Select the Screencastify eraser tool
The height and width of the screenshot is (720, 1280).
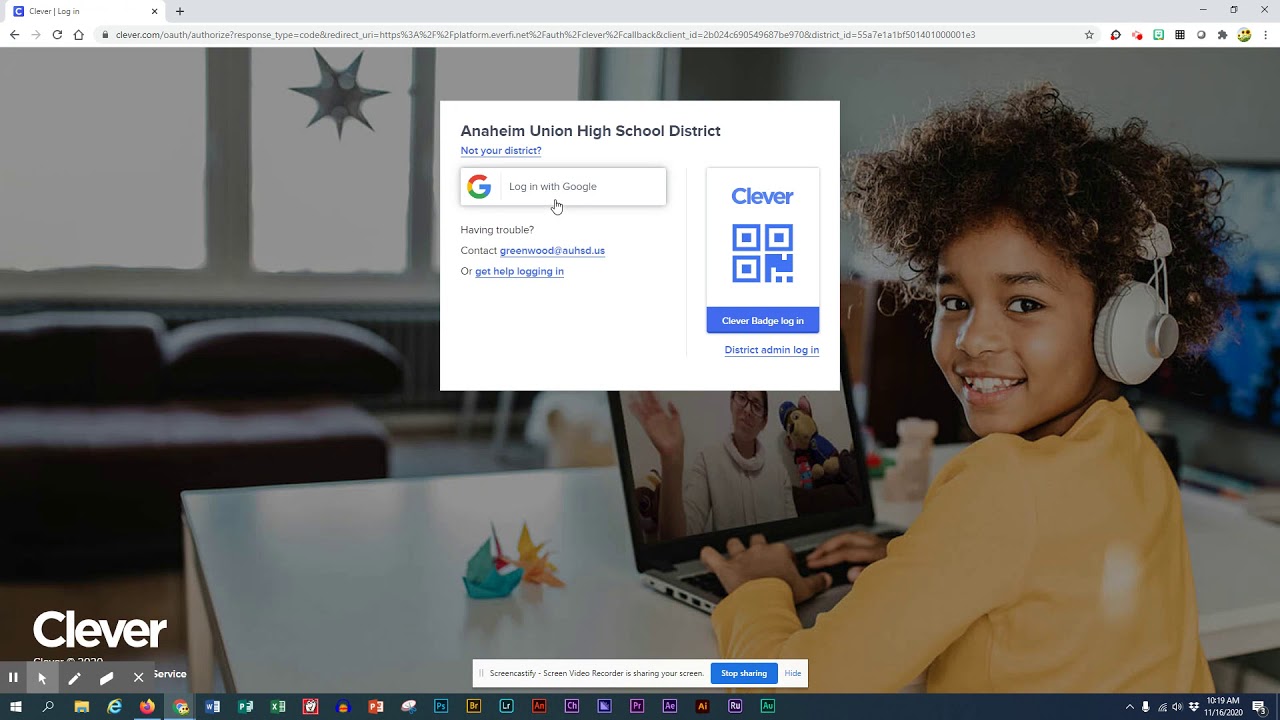(x=106, y=677)
